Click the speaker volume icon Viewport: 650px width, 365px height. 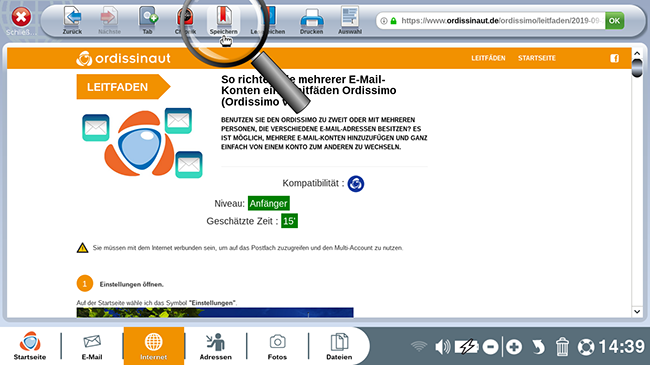point(442,347)
